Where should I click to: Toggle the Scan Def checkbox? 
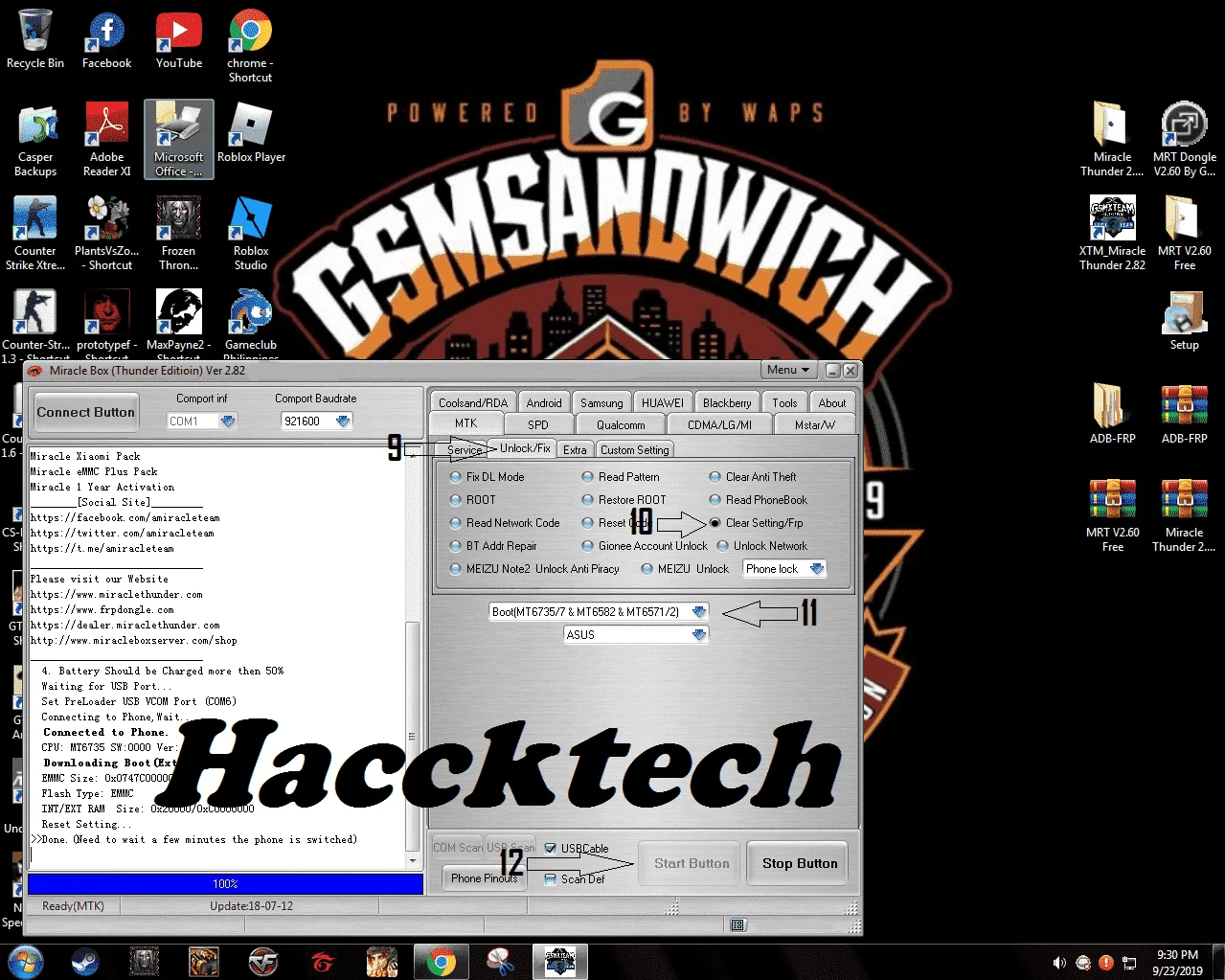tap(551, 878)
